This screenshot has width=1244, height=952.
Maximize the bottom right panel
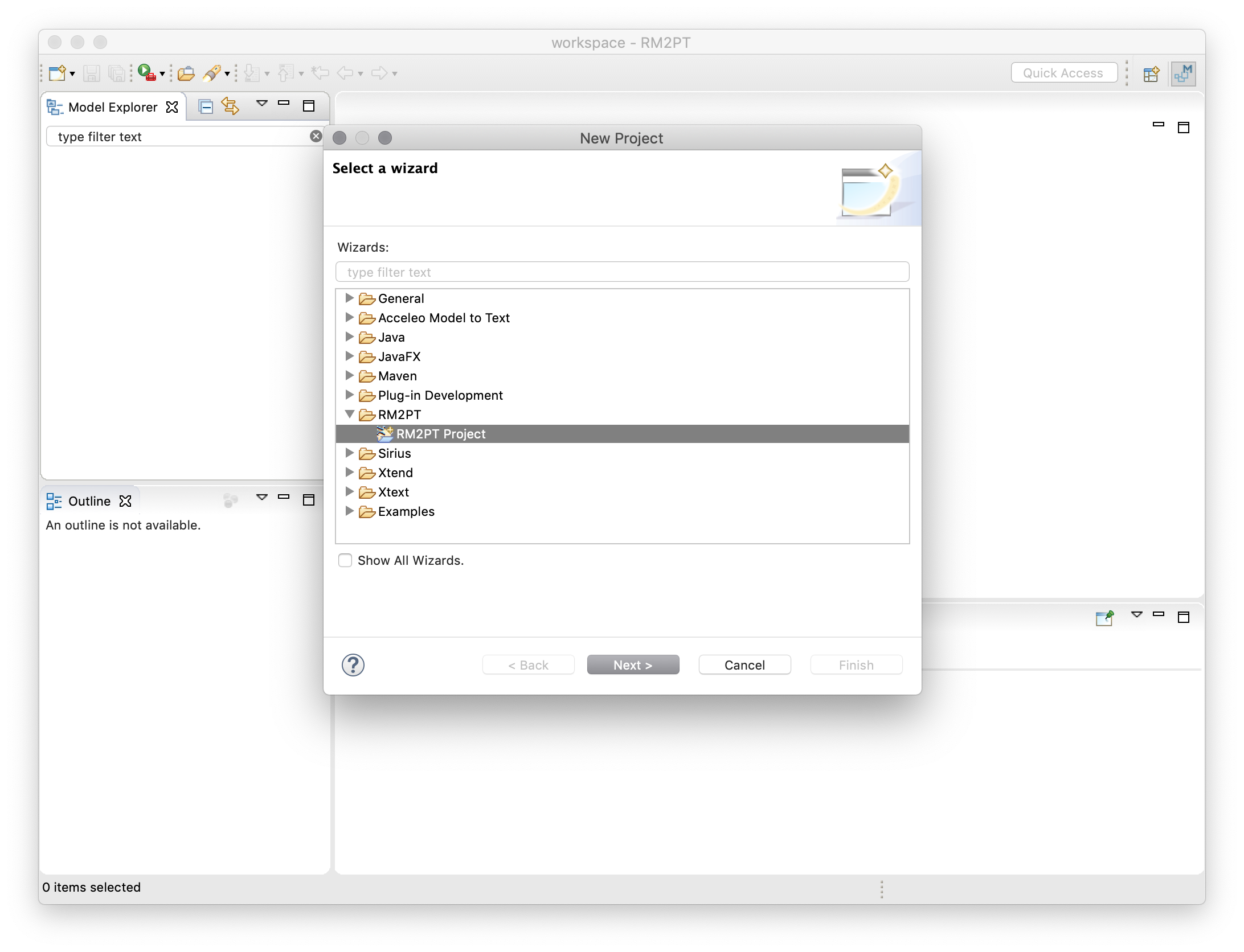tap(1184, 617)
